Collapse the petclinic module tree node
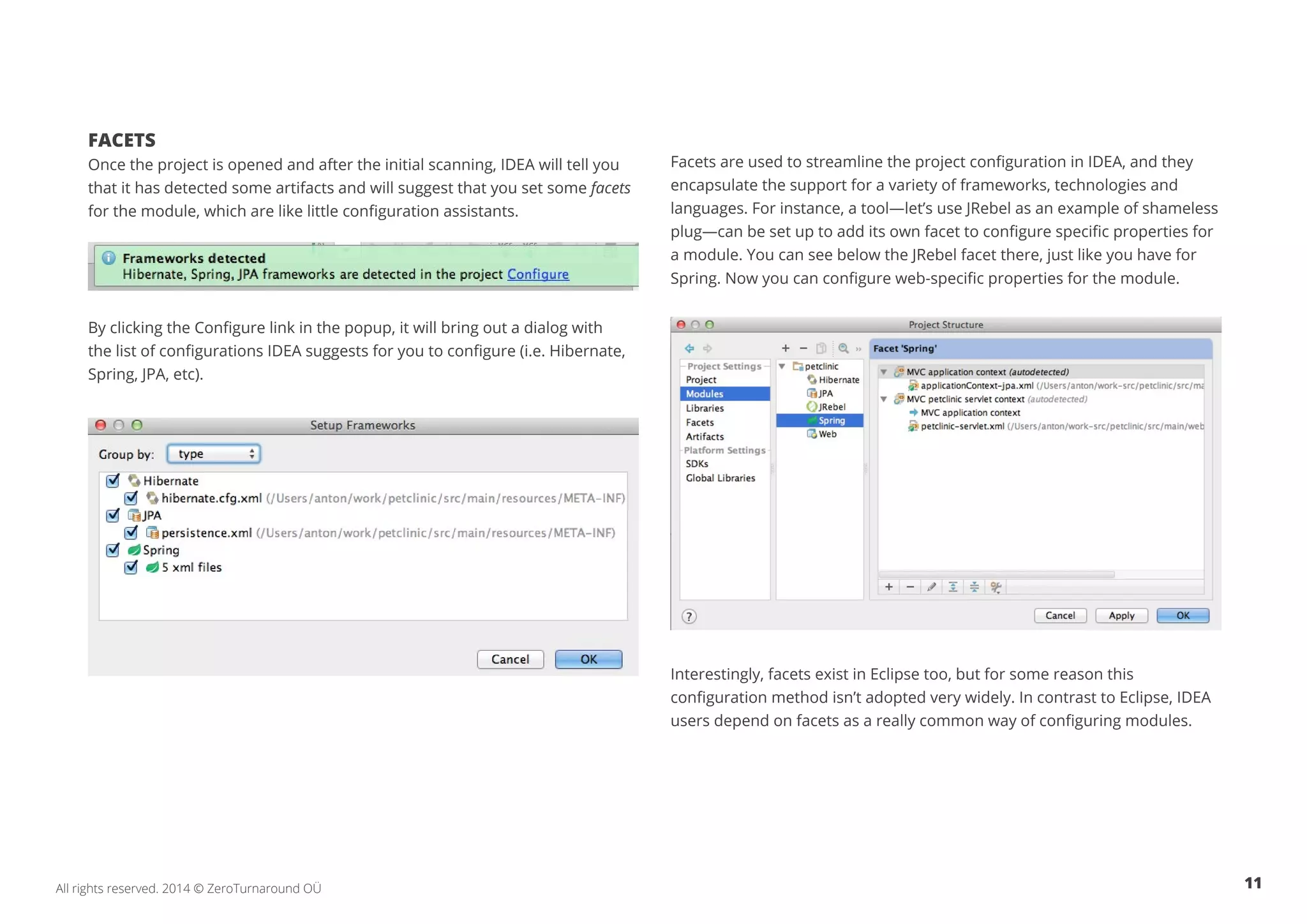Image resolution: width=1307 pixels, height=924 pixels. (782, 366)
